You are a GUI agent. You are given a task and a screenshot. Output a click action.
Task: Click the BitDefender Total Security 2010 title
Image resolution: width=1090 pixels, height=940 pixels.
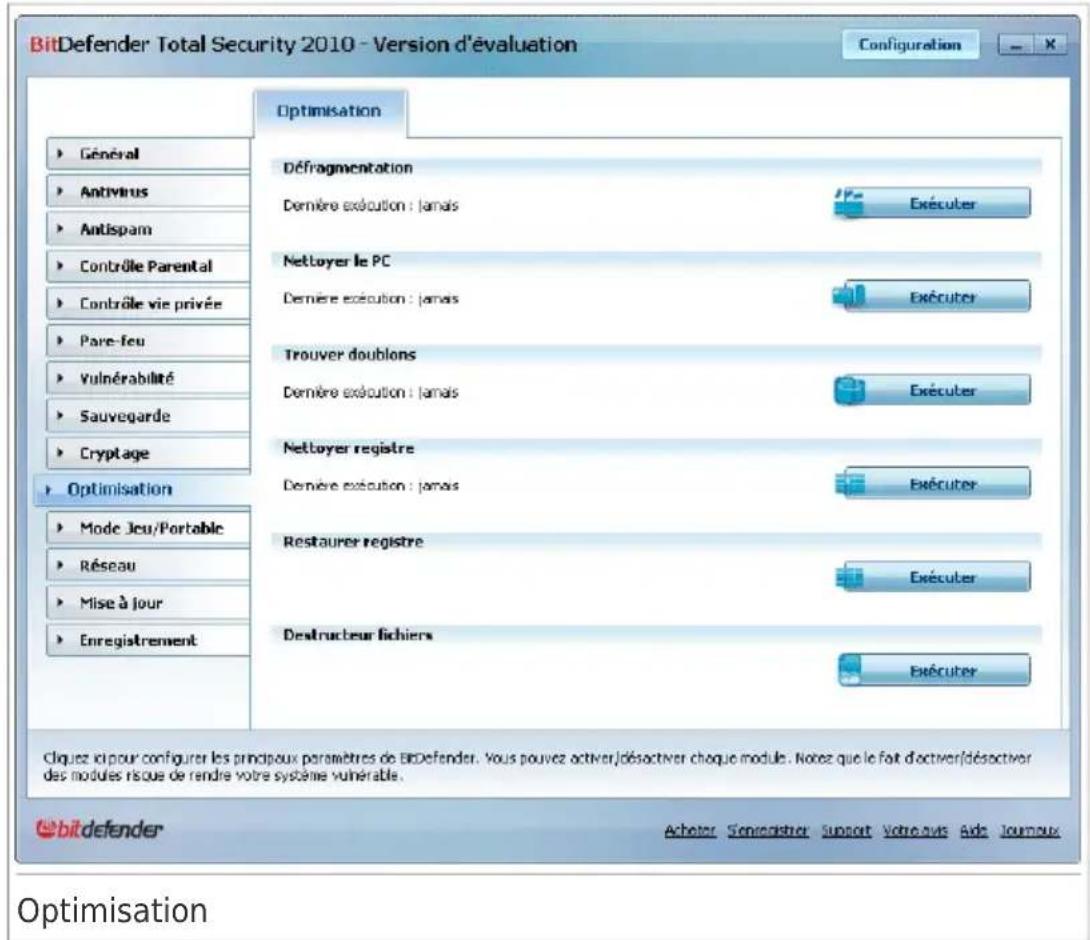tap(303, 44)
